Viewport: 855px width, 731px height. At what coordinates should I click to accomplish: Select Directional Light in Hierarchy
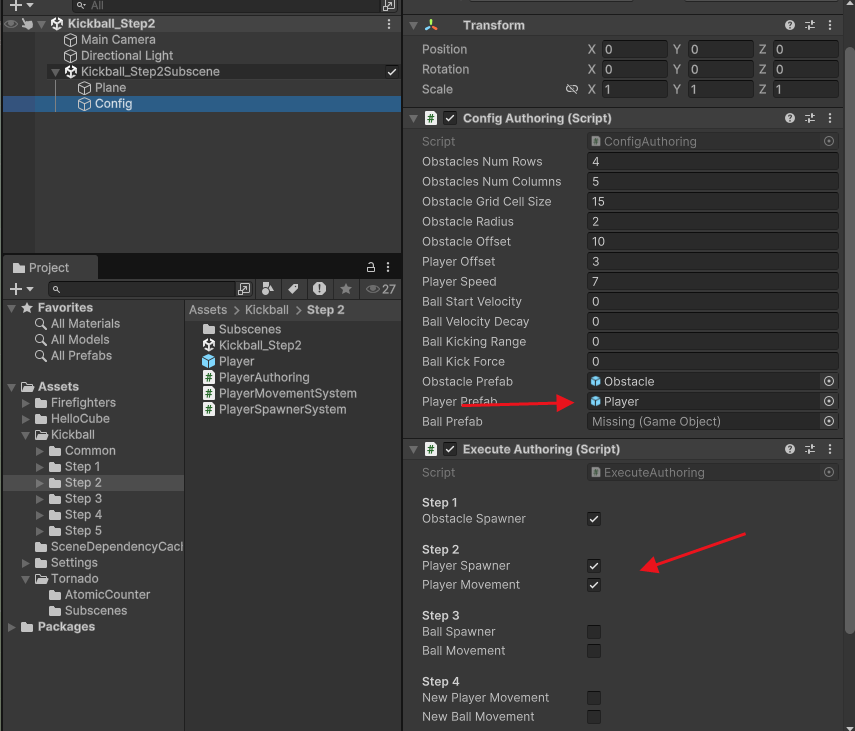pyautogui.click(x=119, y=56)
